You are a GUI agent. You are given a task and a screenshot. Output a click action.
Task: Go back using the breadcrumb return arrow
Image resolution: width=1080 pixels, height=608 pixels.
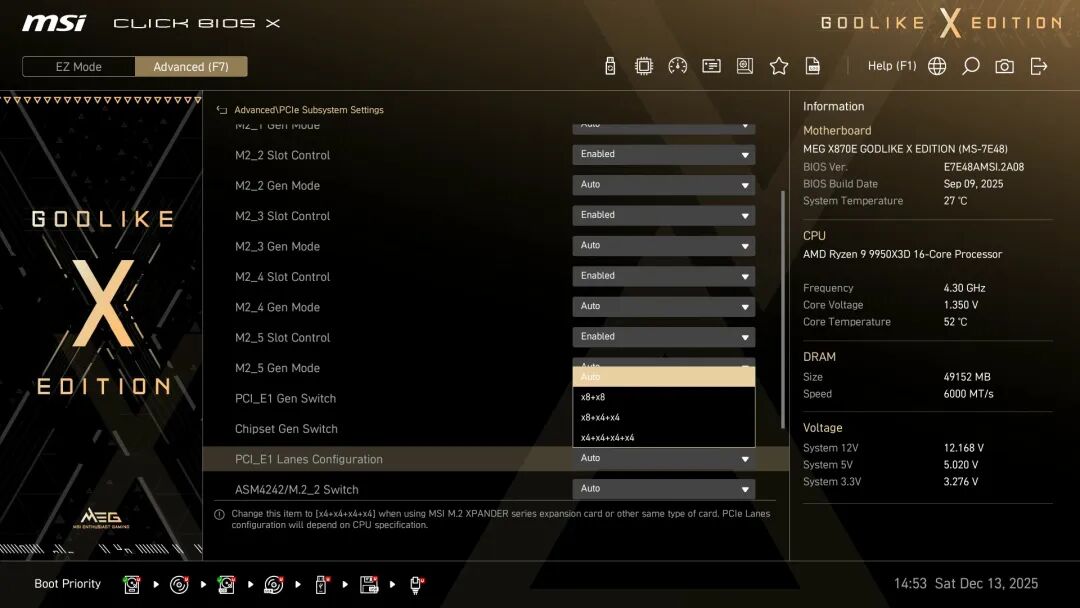222,110
